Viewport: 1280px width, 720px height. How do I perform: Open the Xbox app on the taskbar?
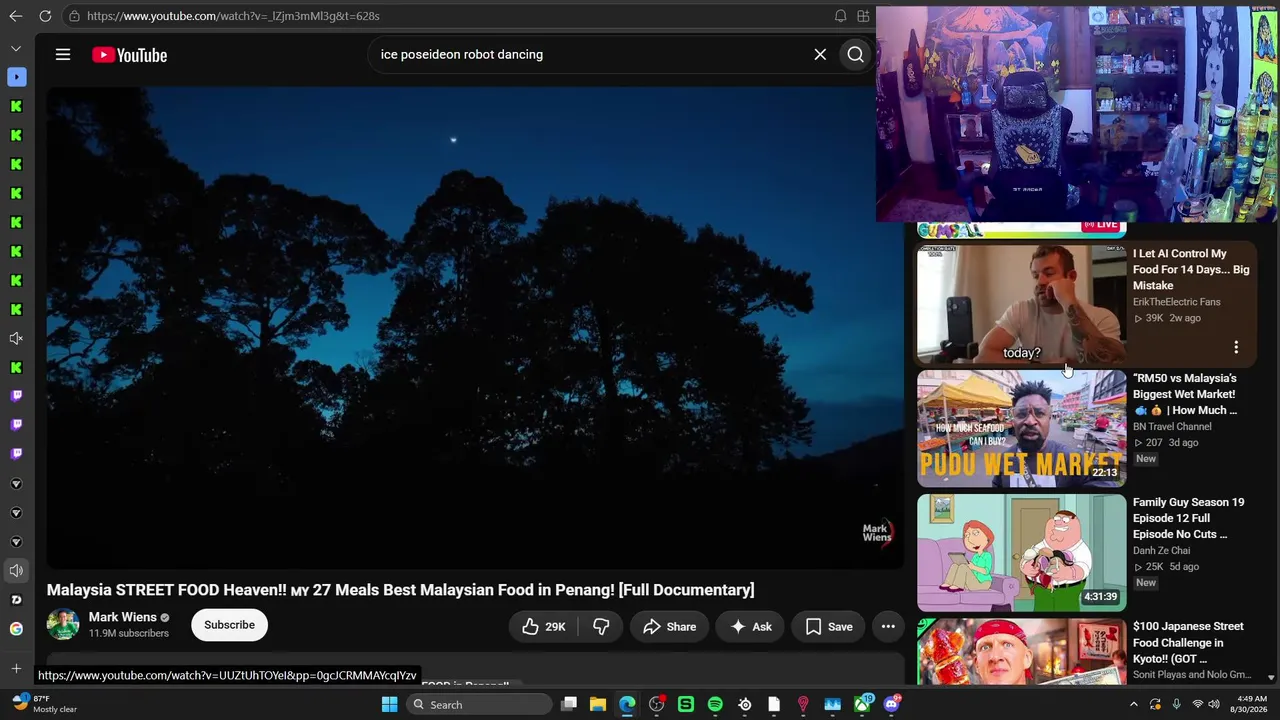(862, 705)
